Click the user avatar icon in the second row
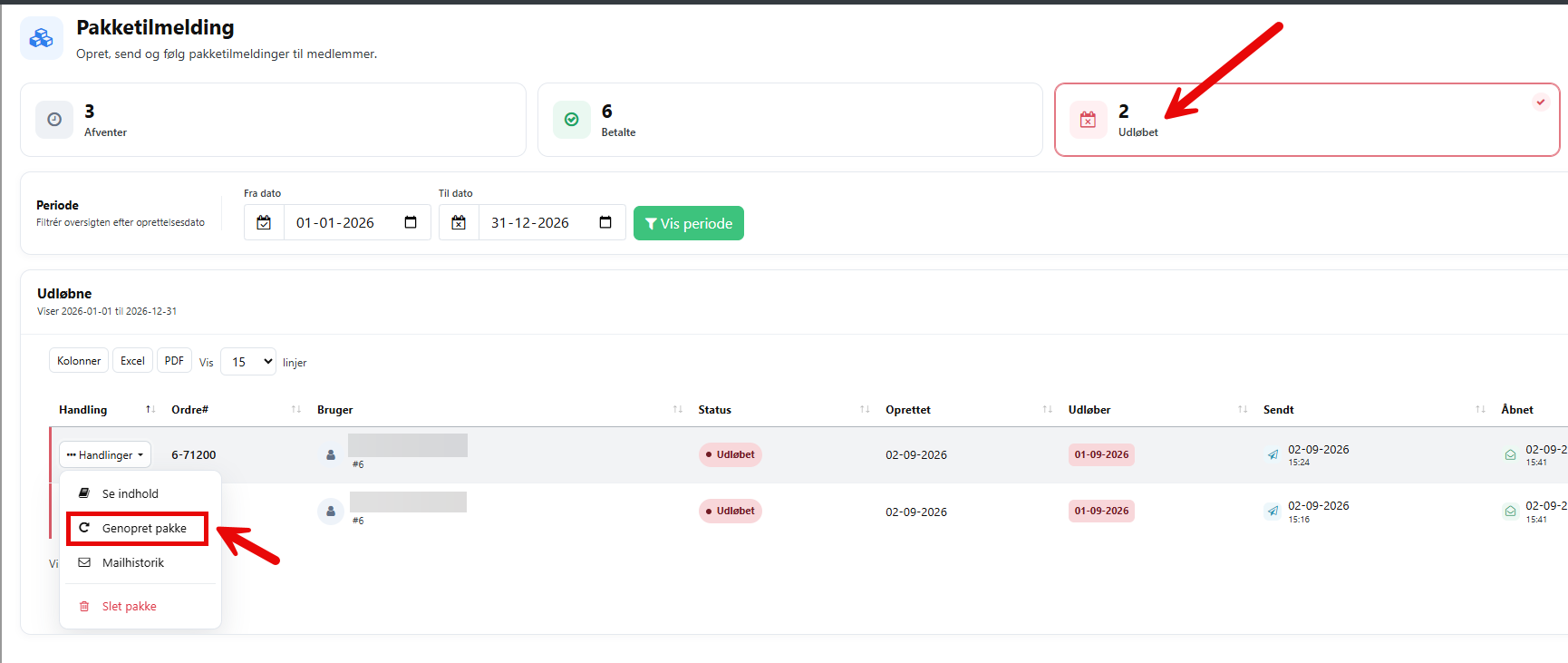Viewport: 1568px width, 663px height. [x=331, y=512]
